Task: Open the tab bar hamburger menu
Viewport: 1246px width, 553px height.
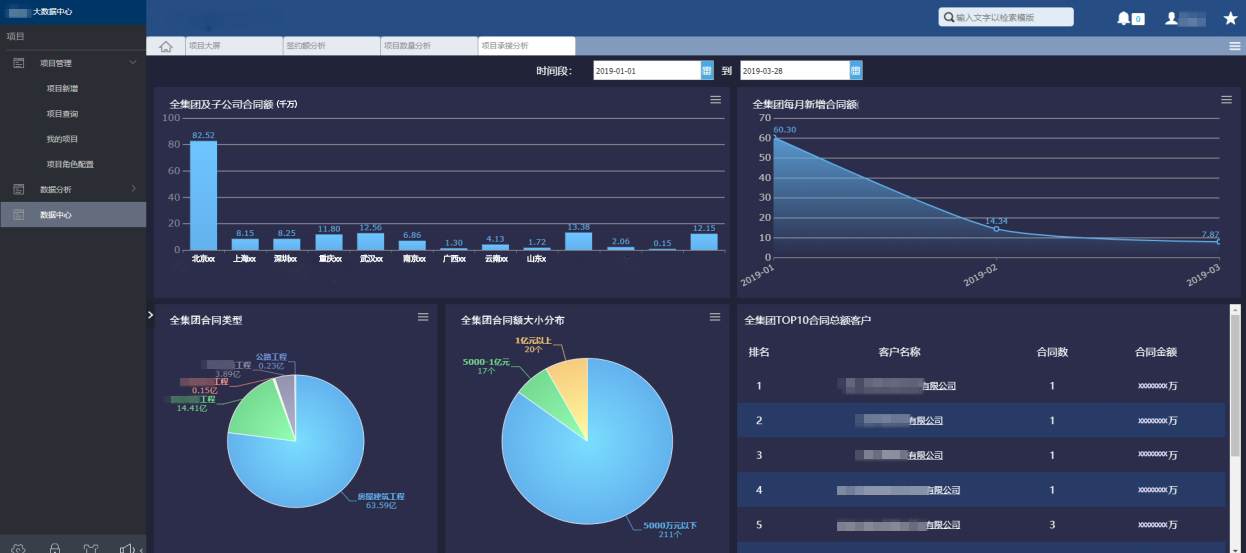Action: (x=1235, y=46)
